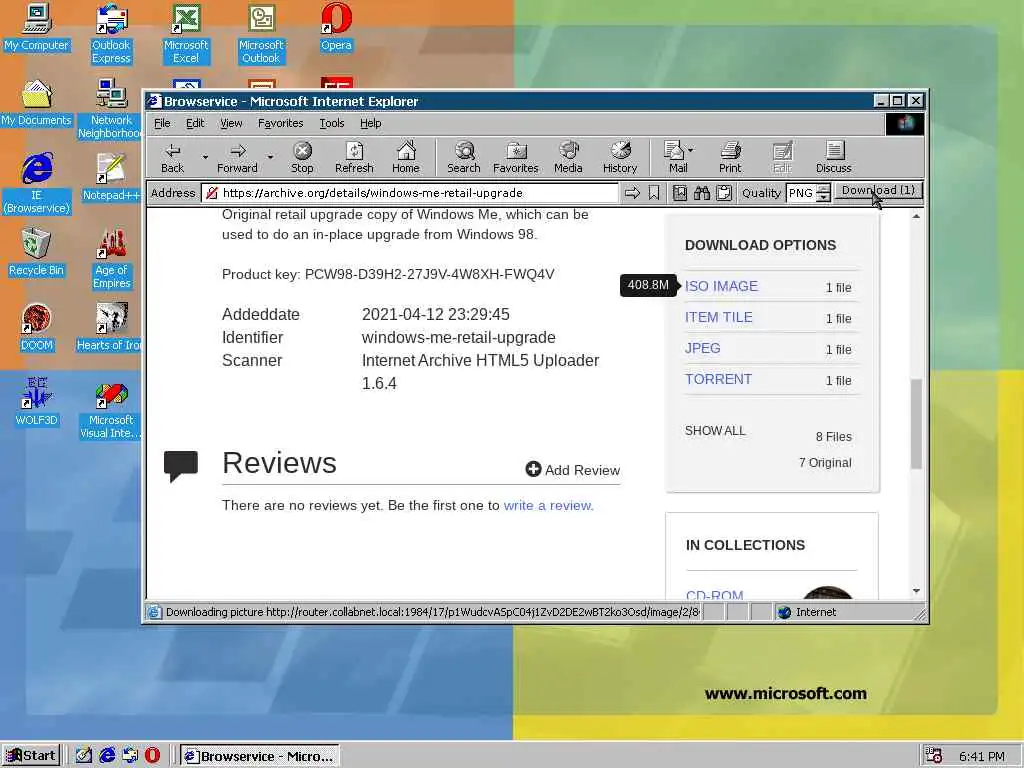Screen dimensions: 1024x768
Task: Select the DOOM desktop icon
Action: pos(37,327)
